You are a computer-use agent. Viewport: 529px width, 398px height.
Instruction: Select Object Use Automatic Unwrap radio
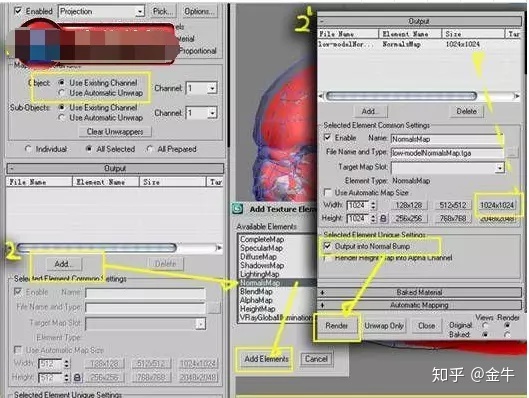click(61, 92)
